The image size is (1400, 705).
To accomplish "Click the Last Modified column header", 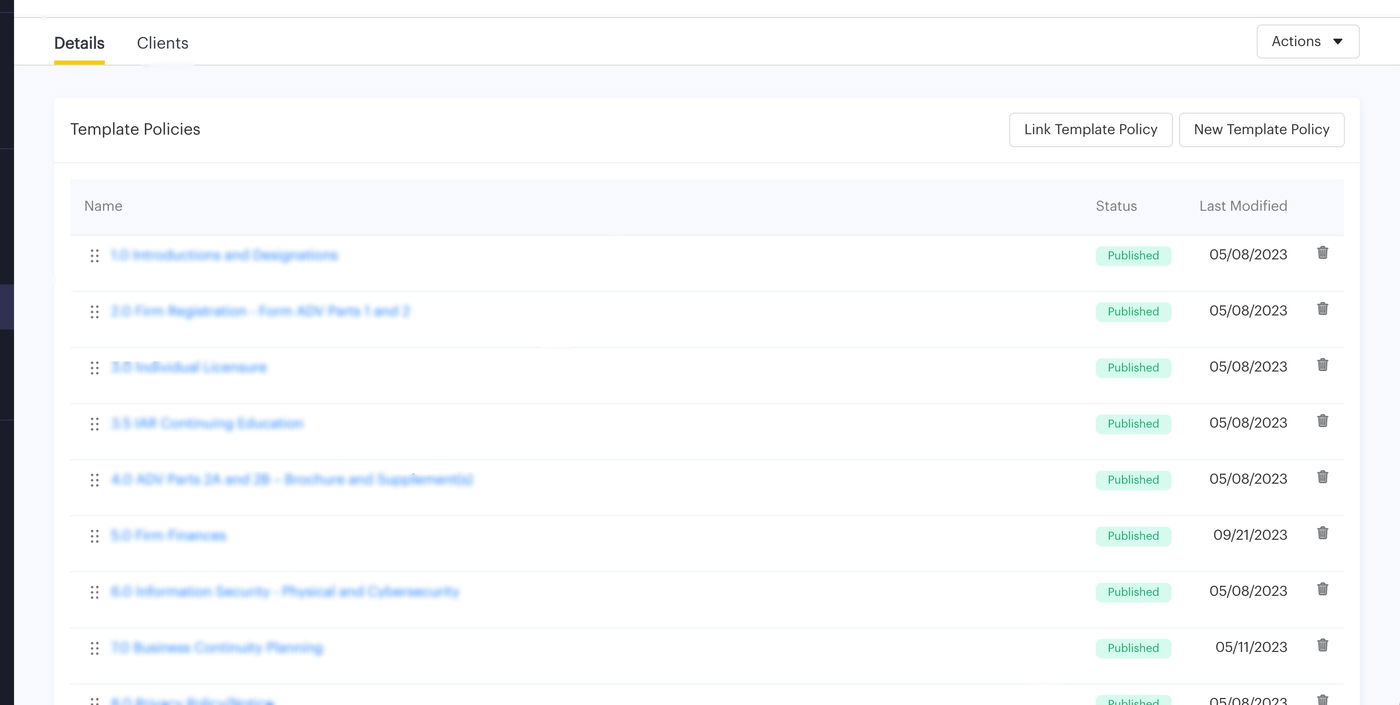I will click(1243, 206).
